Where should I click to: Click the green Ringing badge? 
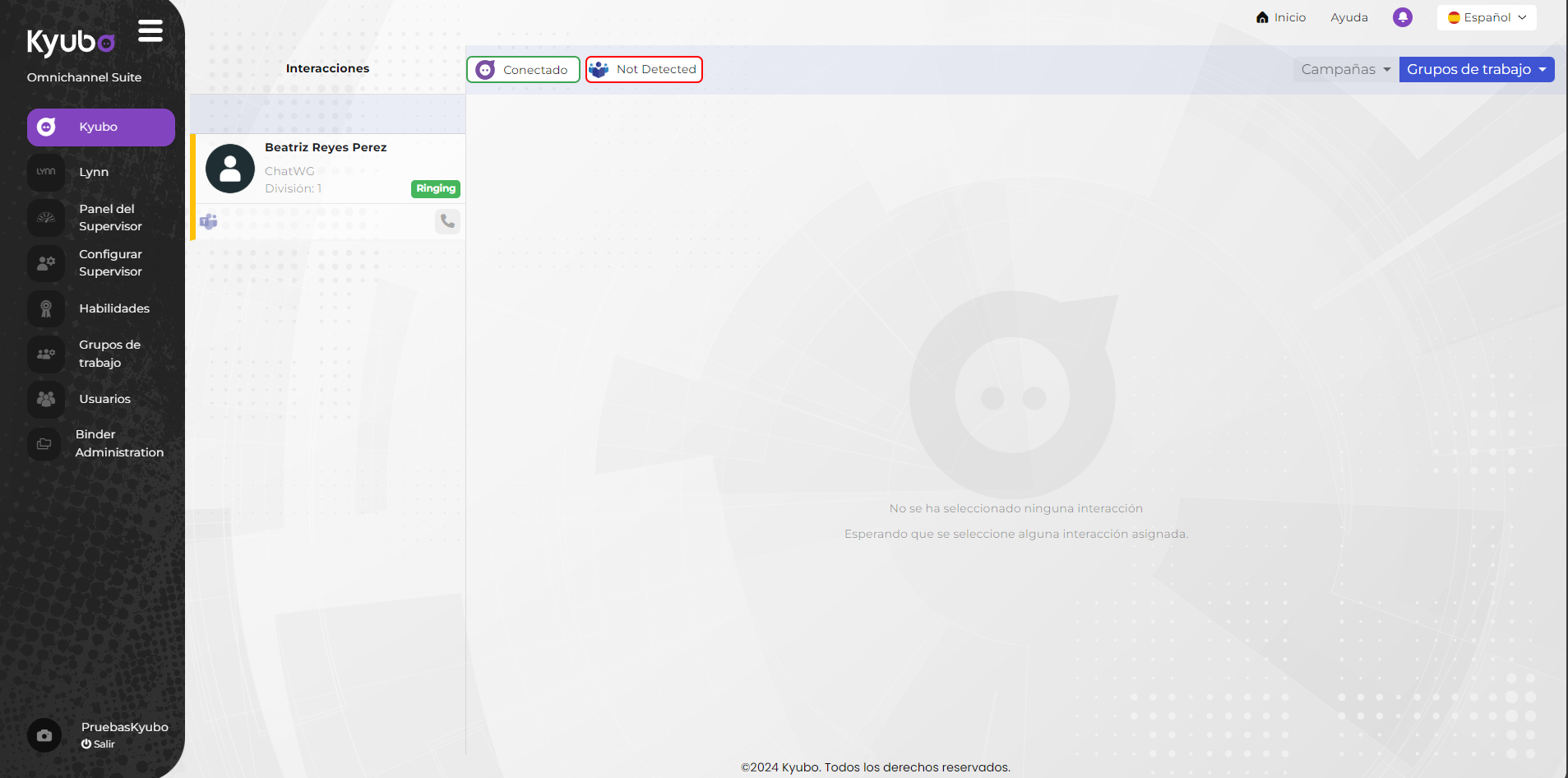pyautogui.click(x=436, y=189)
